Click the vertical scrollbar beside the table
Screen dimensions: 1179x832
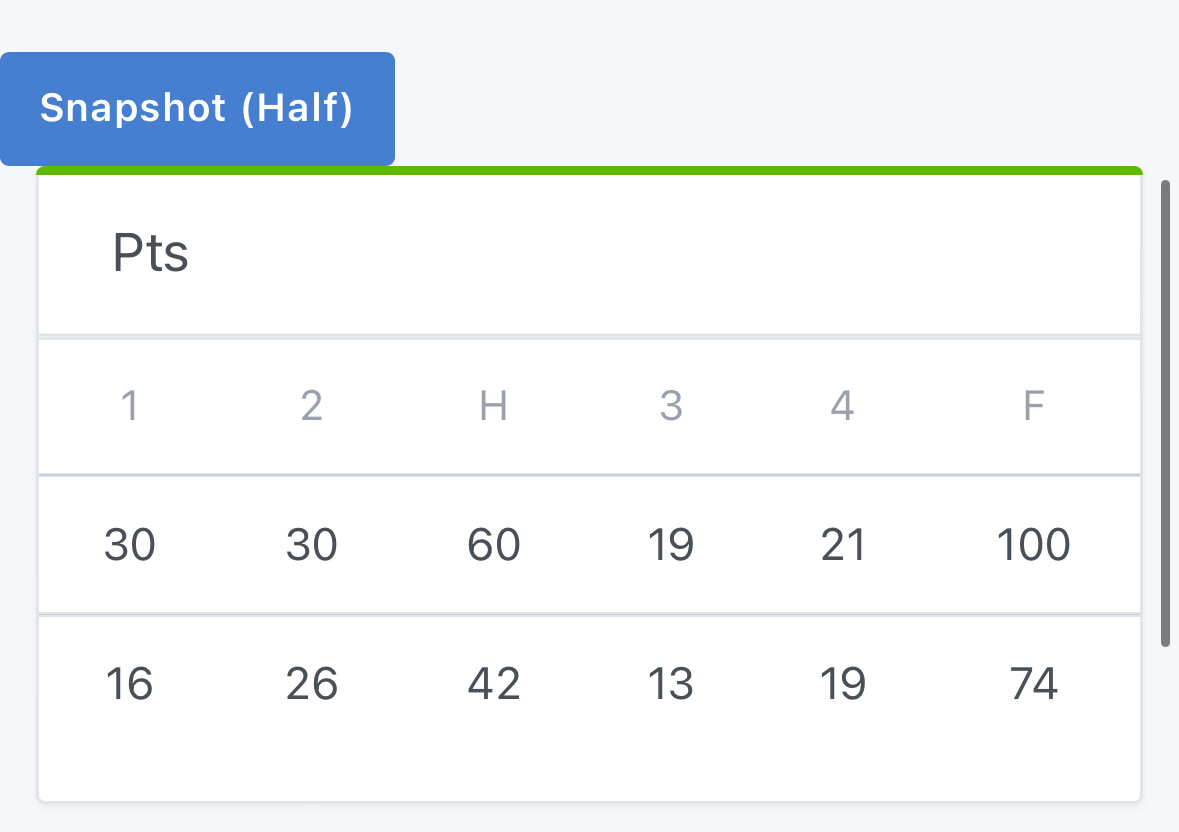[x=1165, y=412]
